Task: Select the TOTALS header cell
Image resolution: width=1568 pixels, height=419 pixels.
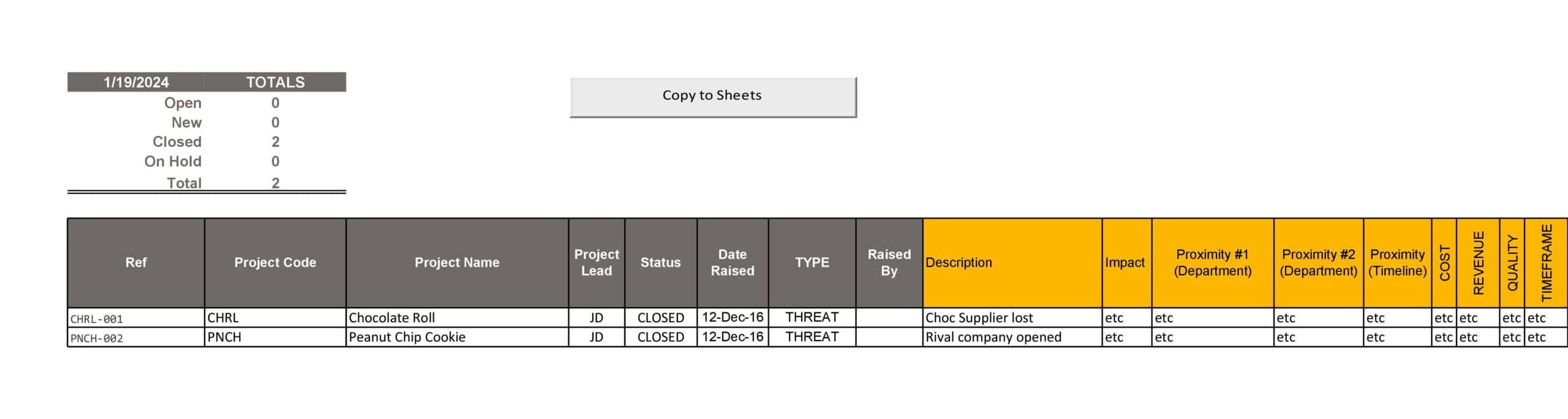Action: pos(275,82)
